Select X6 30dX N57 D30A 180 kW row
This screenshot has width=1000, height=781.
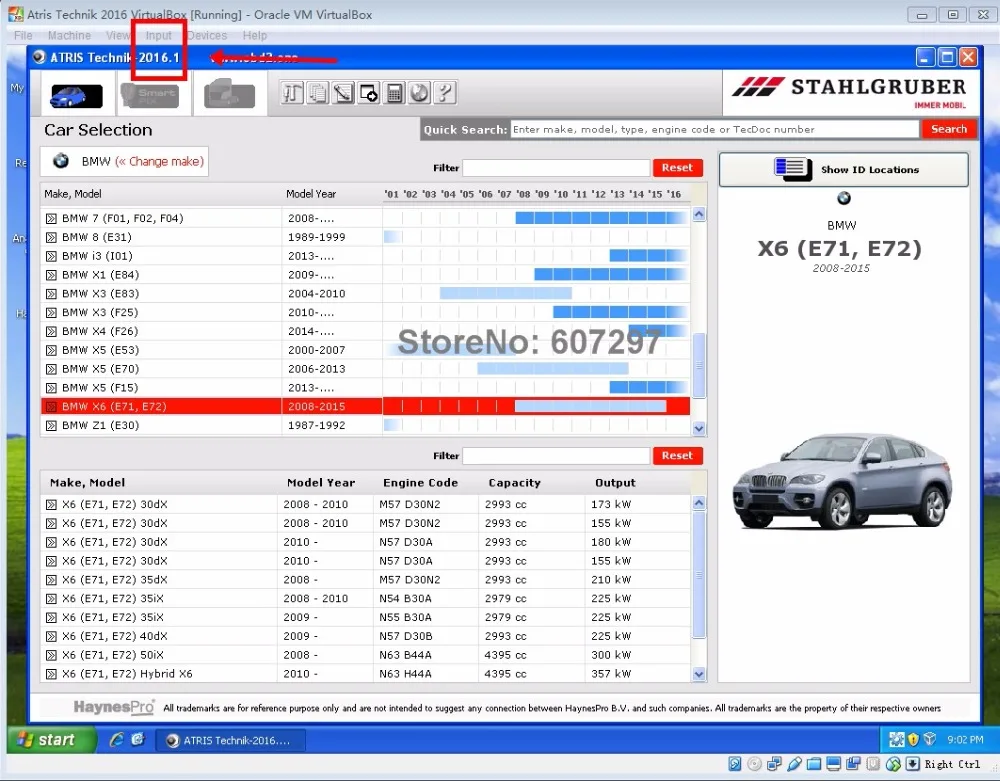[x=365, y=542]
